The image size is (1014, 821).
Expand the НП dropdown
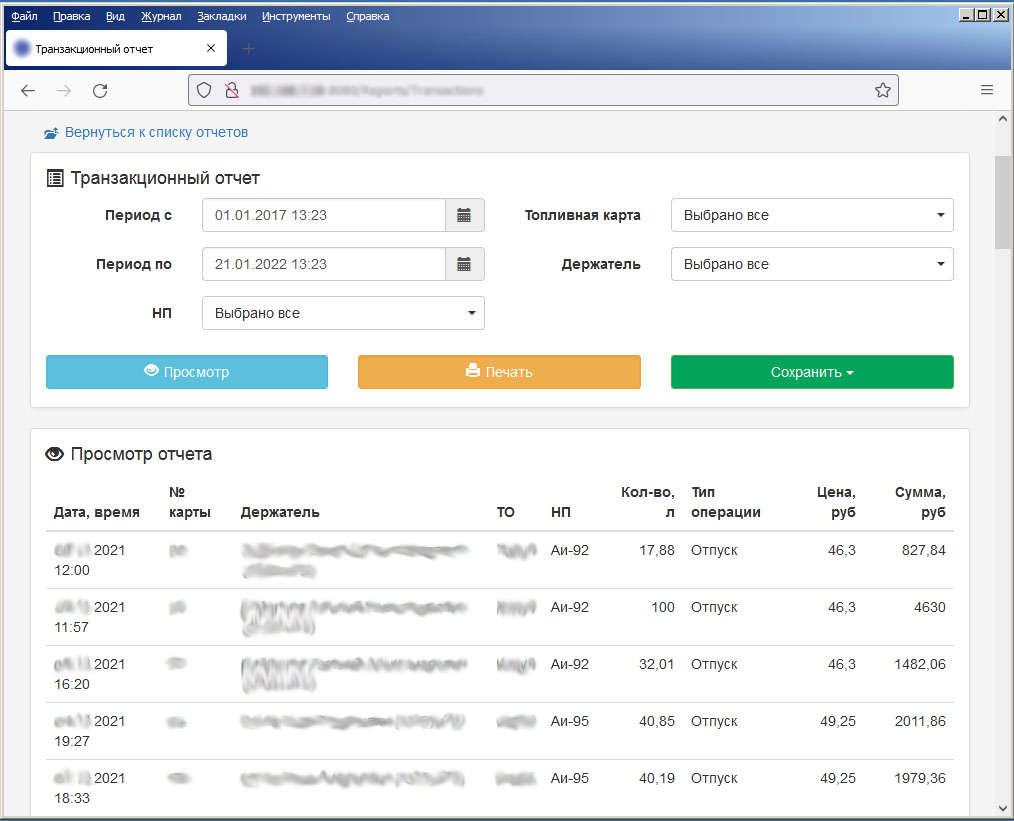pos(343,314)
